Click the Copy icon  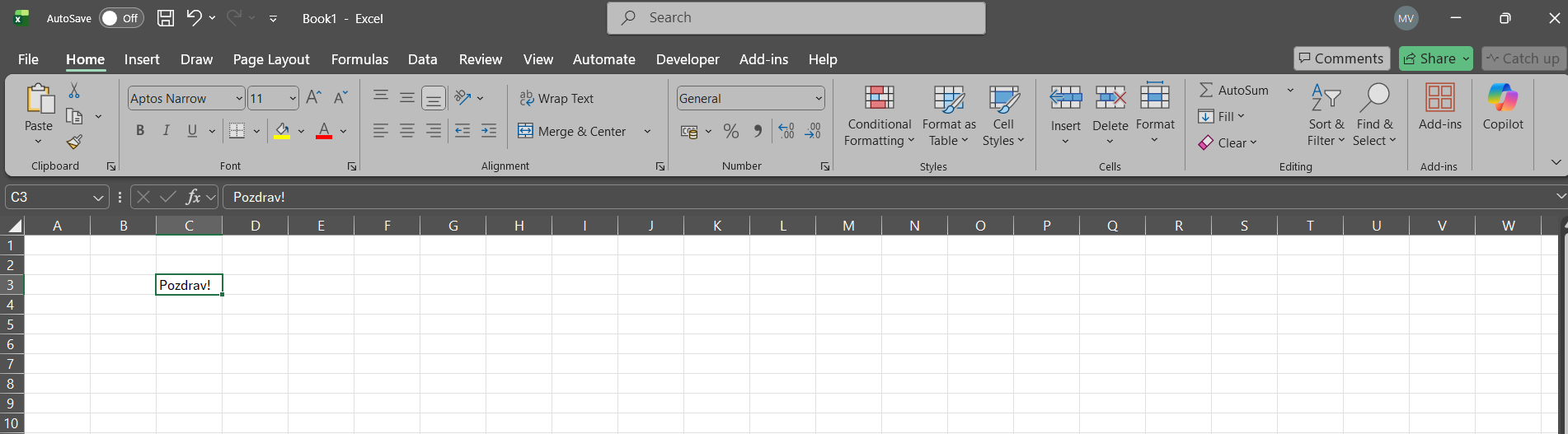pyautogui.click(x=74, y=116)
